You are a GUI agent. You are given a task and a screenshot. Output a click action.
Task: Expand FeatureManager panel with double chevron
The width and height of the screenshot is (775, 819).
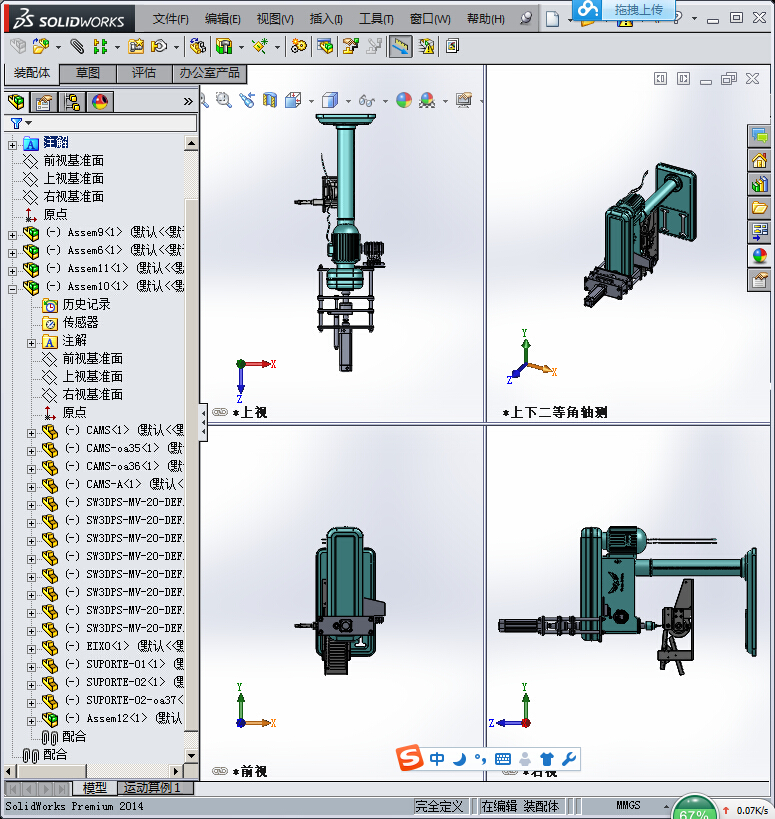point(188,102)
